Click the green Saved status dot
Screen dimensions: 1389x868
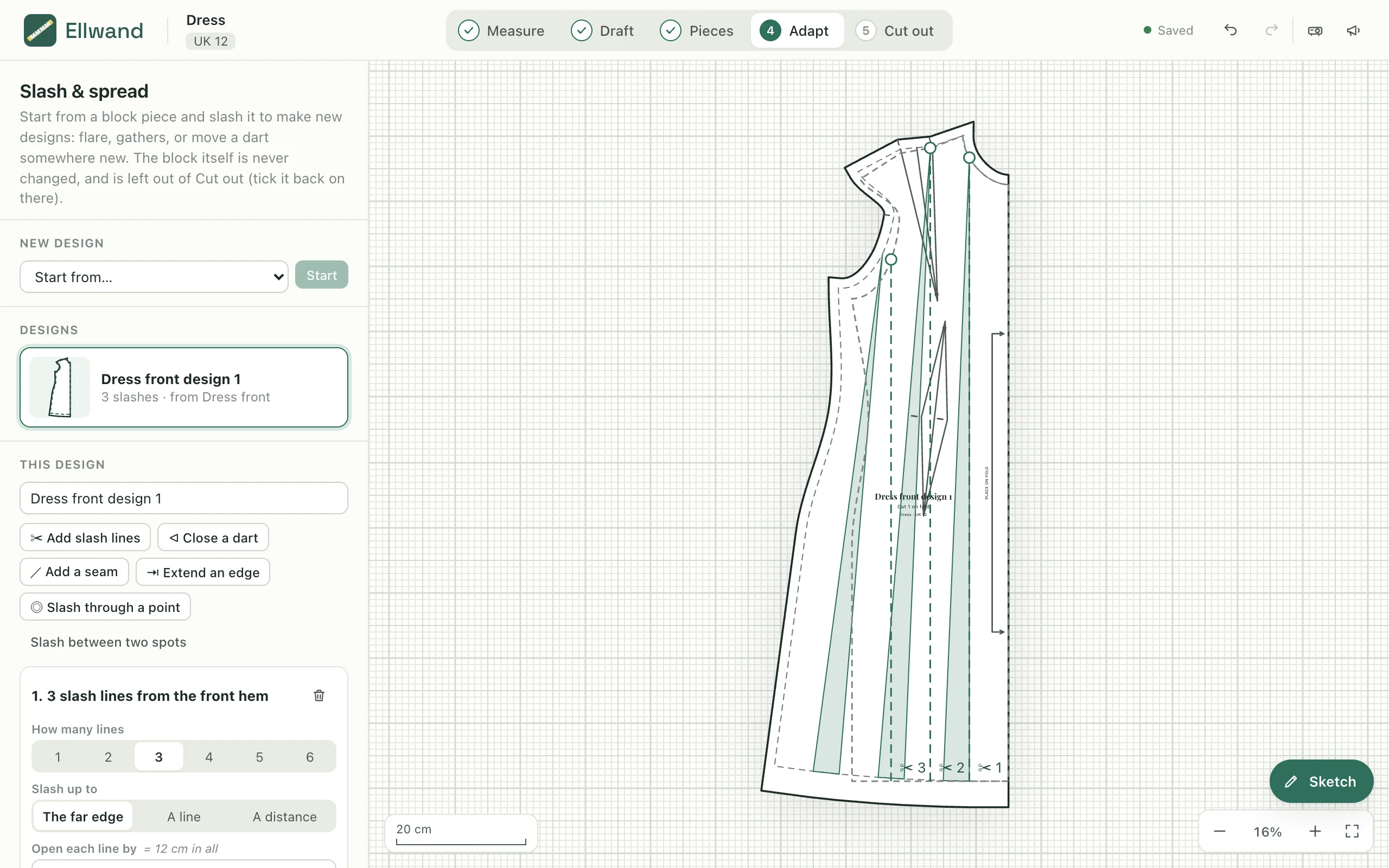pyautogui.click(x=1147, y=30)
